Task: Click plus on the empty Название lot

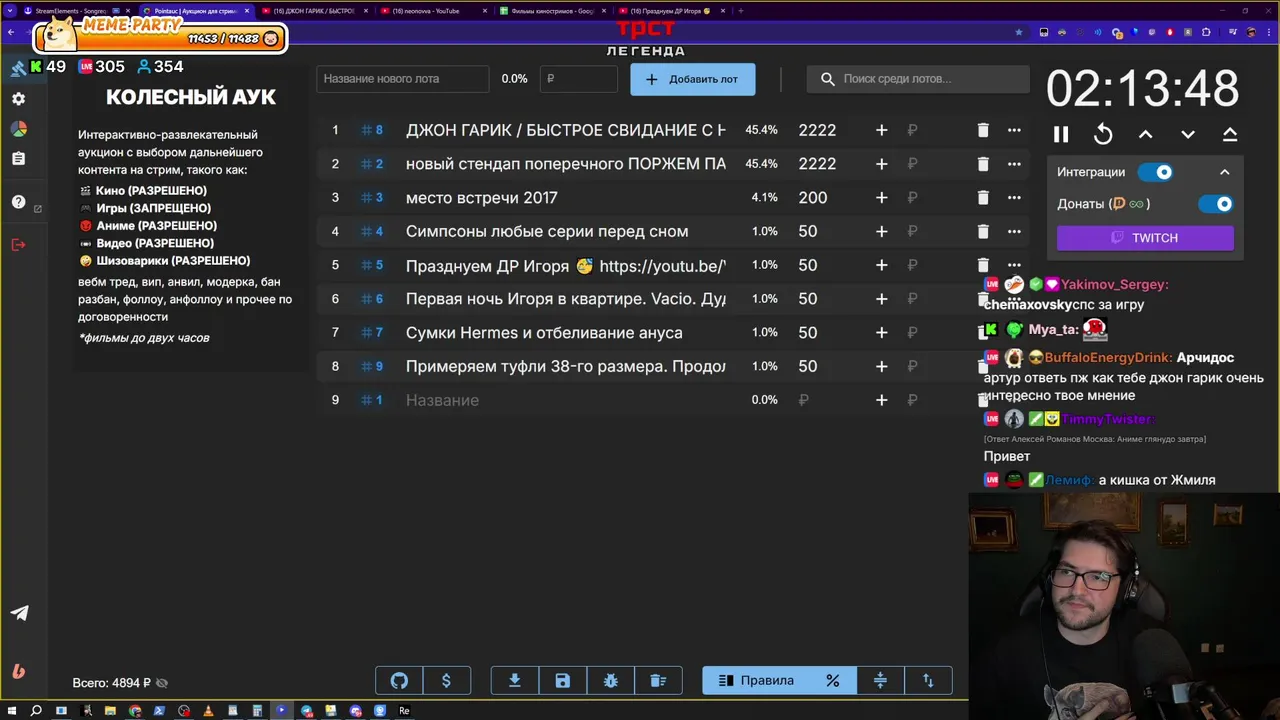Action: click(x=881, y=400)
